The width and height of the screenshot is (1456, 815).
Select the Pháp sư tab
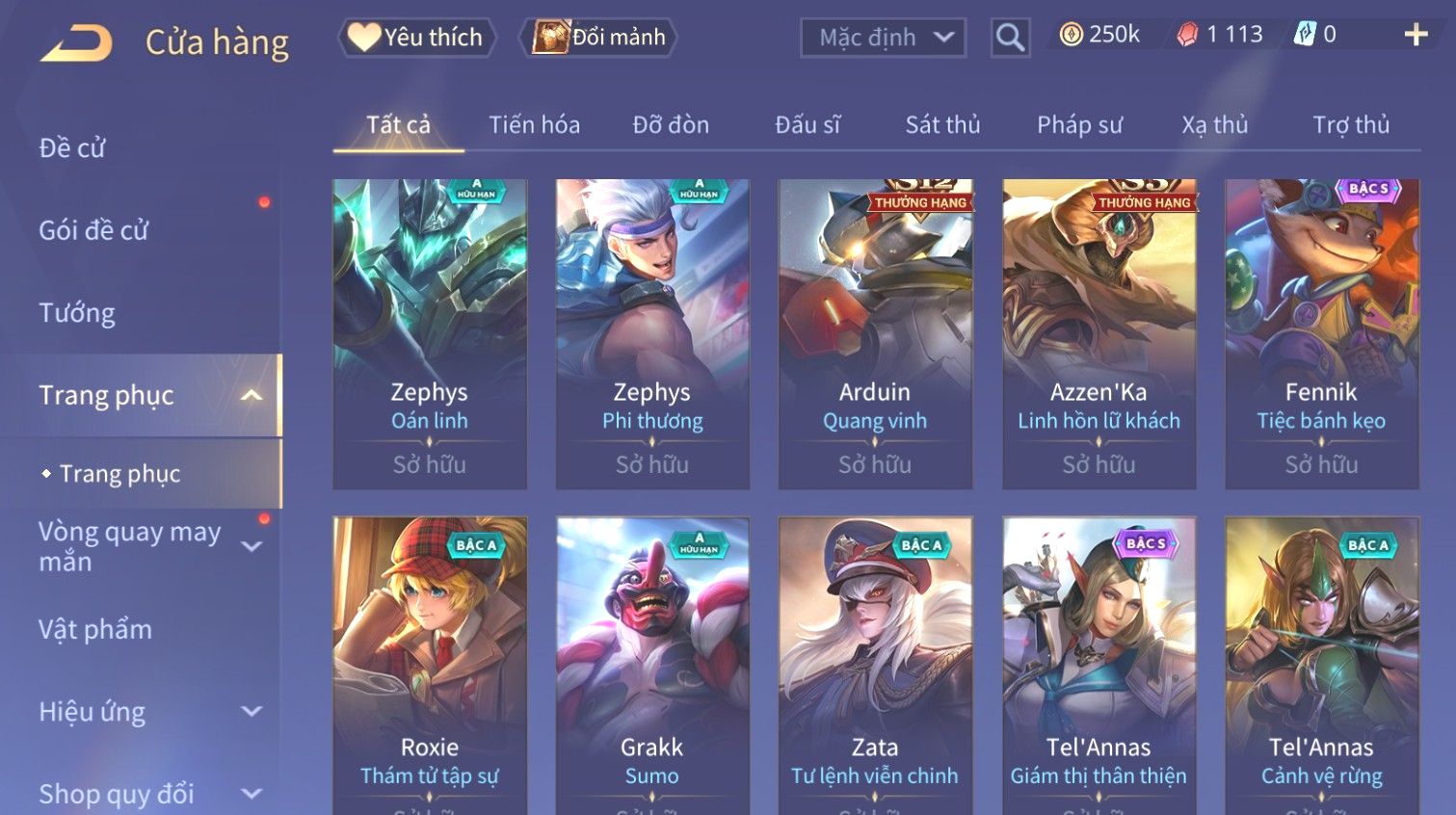coord(1079,124)
